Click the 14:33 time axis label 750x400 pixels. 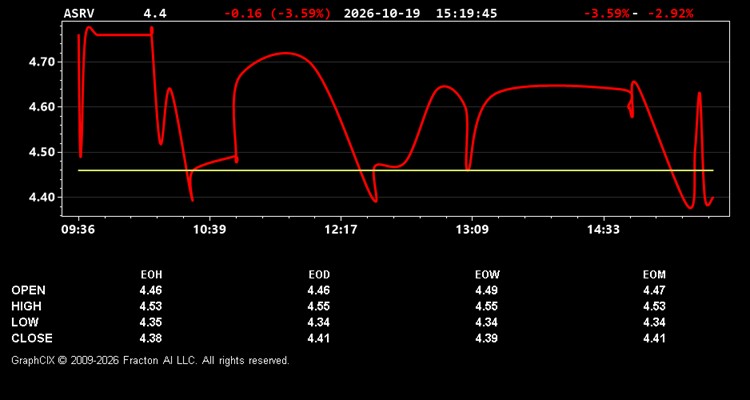click(604, 230)
